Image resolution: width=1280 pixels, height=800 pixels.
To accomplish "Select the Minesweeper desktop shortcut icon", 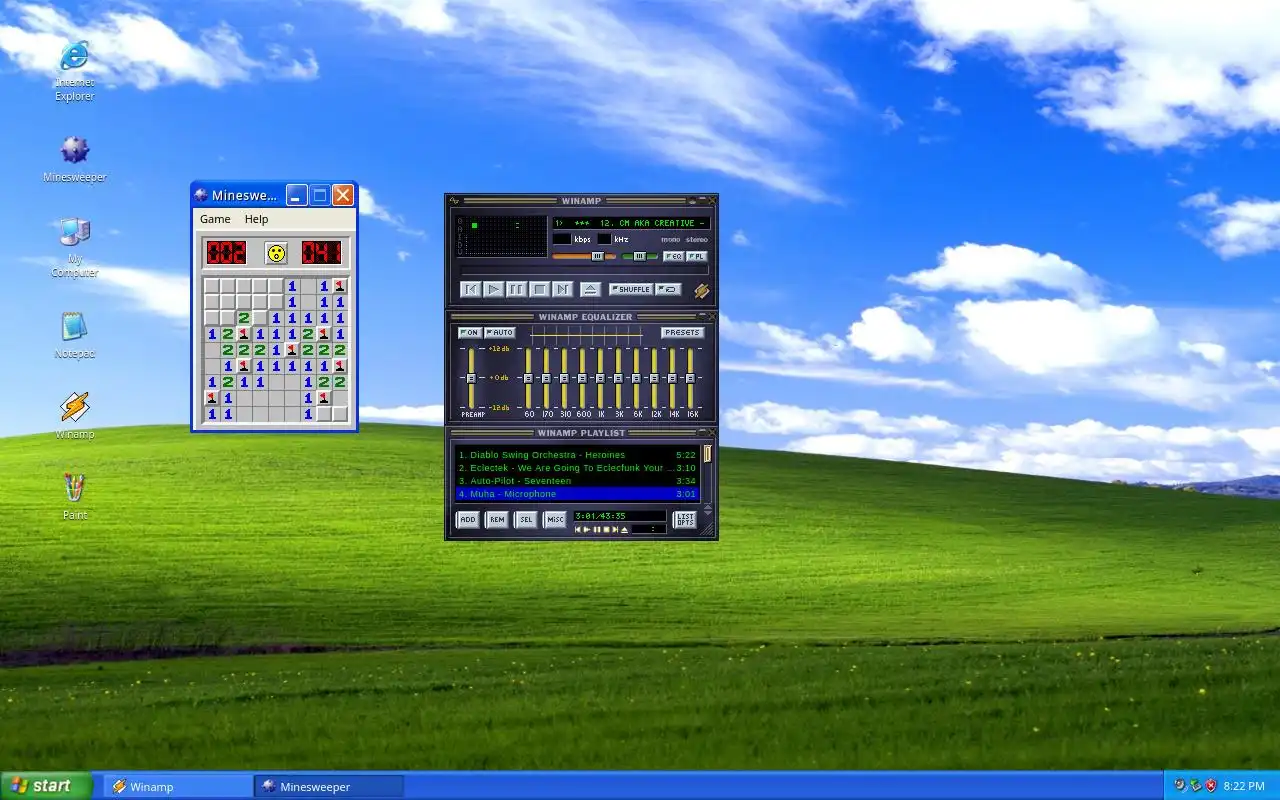I will [x=75, y=151].
